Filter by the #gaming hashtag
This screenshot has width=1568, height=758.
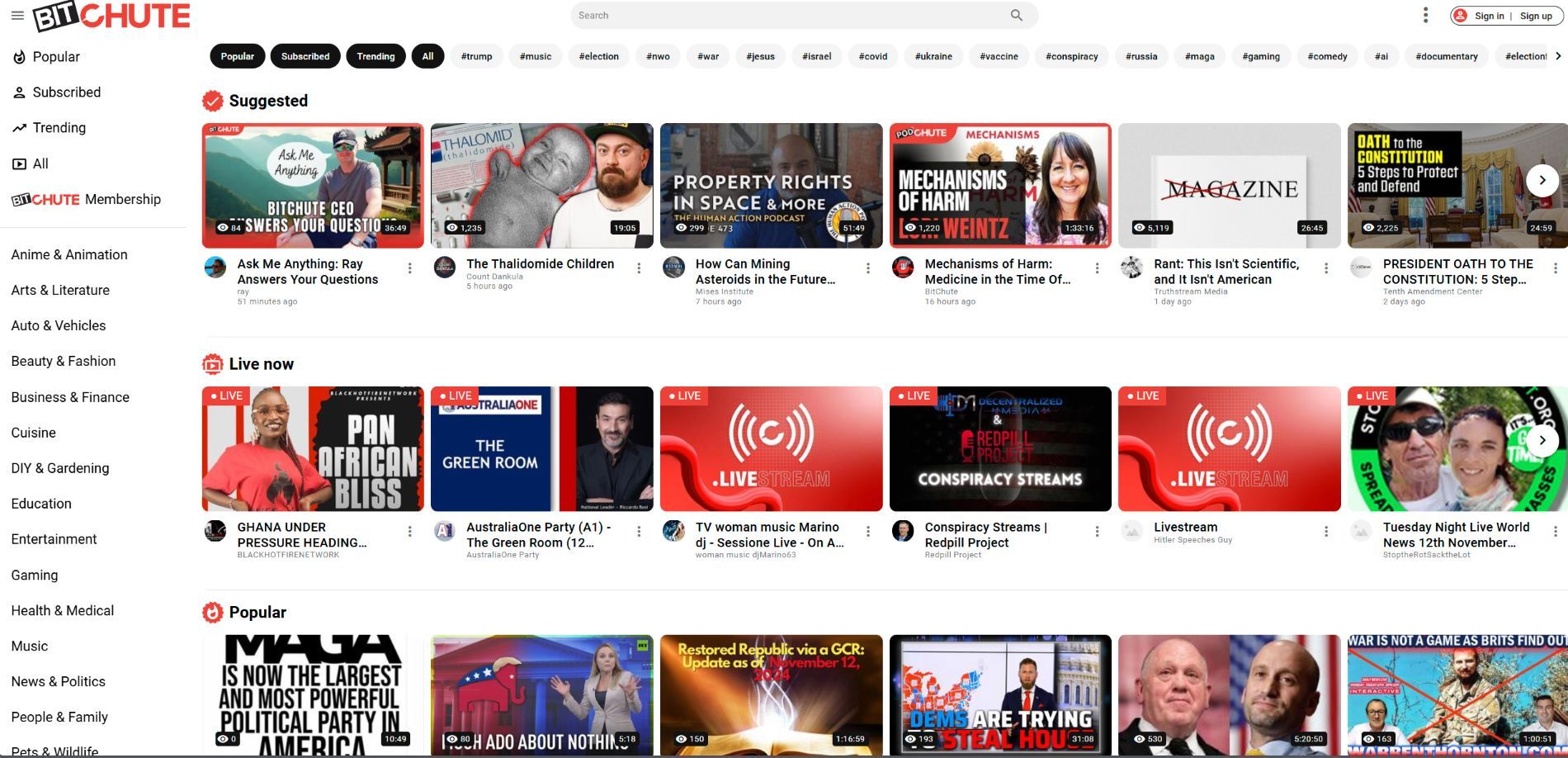point(1261,56)
